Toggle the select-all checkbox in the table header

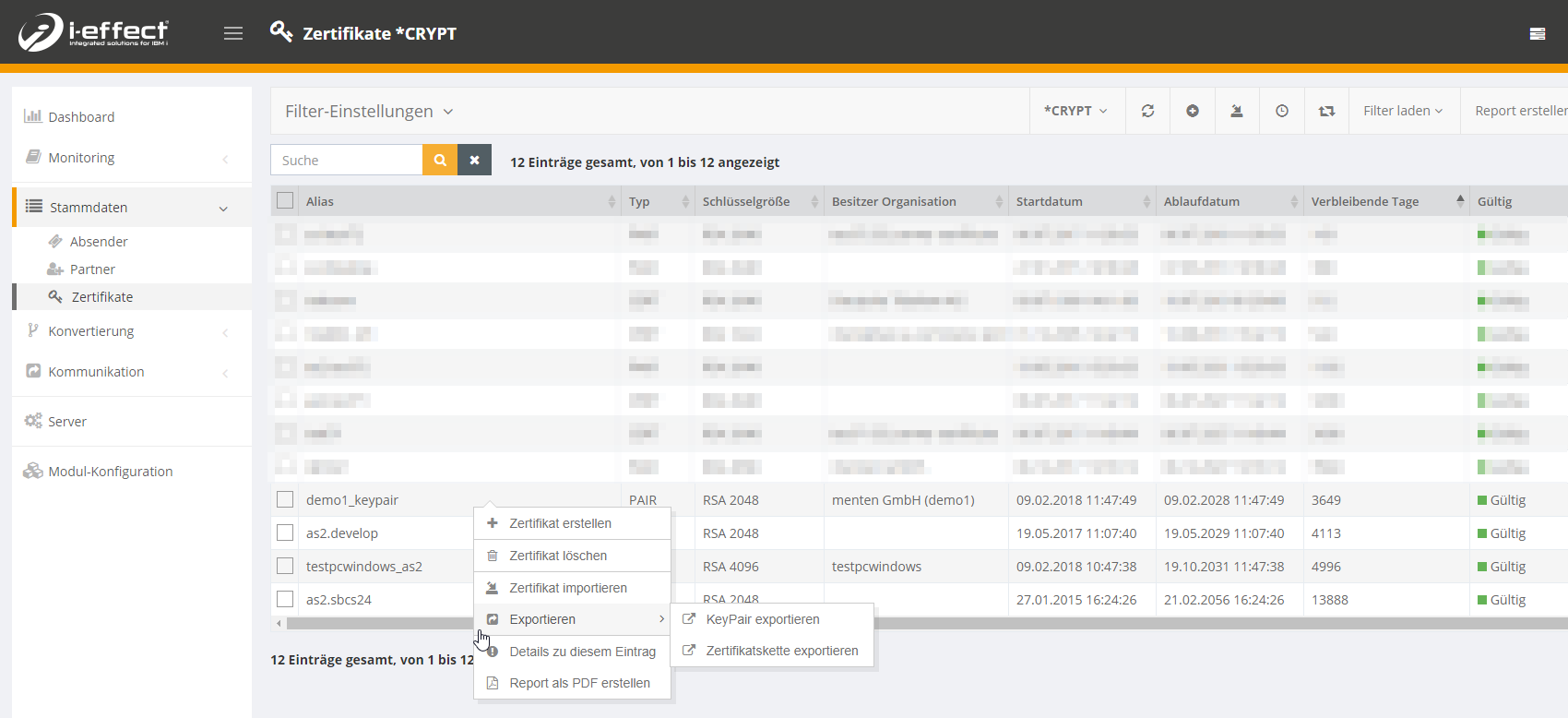tap(285, 200)
